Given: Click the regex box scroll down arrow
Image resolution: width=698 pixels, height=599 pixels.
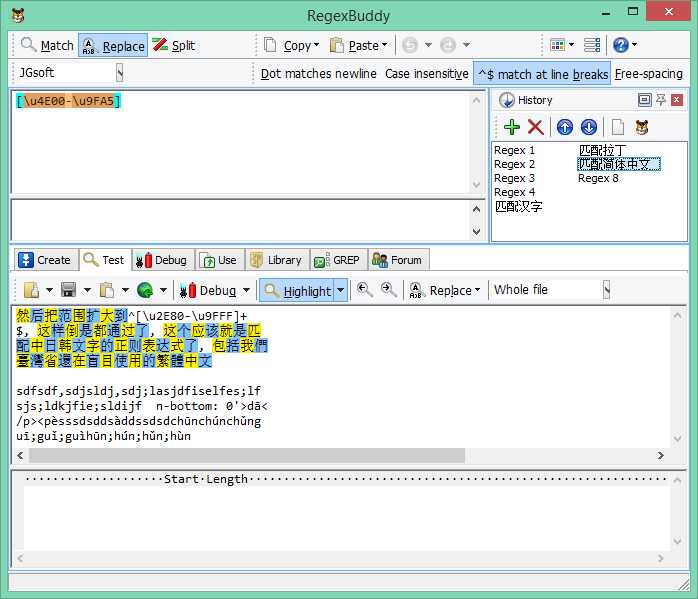Looking at the screenshot, I should tap(476, 185).
